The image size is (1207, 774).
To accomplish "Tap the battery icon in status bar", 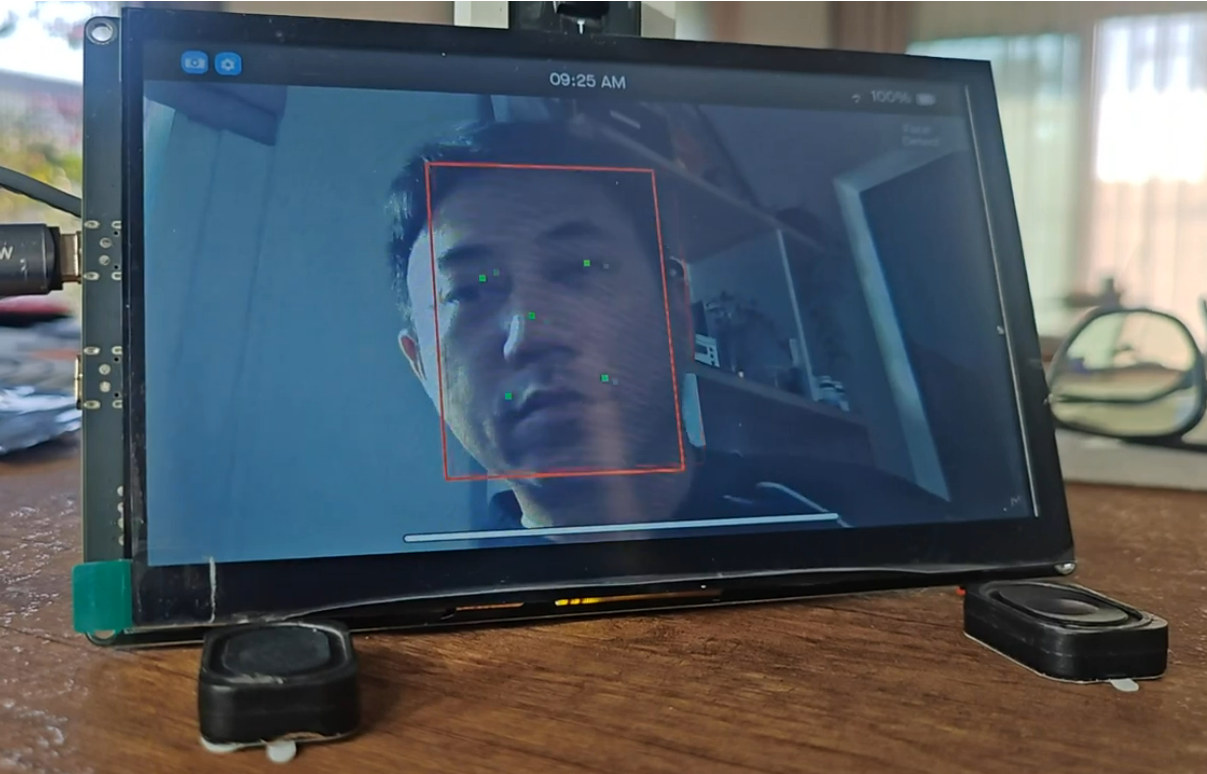I will (926, 99).
